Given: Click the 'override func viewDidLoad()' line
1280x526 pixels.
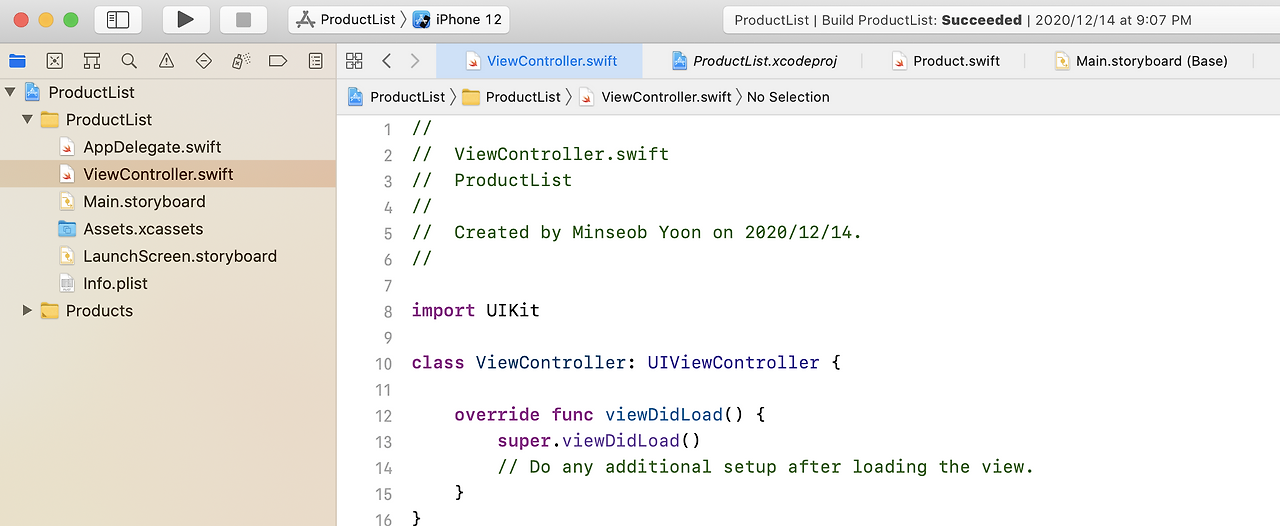Looking at the screenshot, I should click(x=609, y=414).
